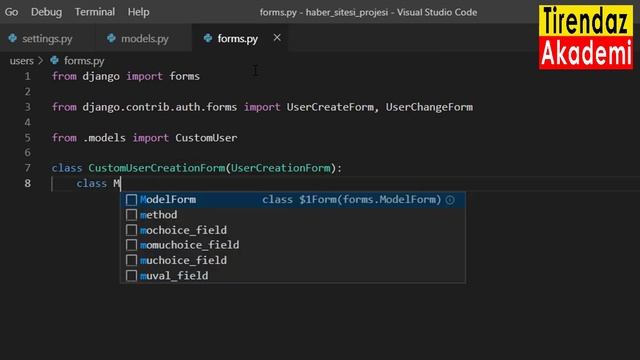This screenshot has height=360, width=640.
Task: Click the Python icon on models.py tab
Action: click(111, 38)
